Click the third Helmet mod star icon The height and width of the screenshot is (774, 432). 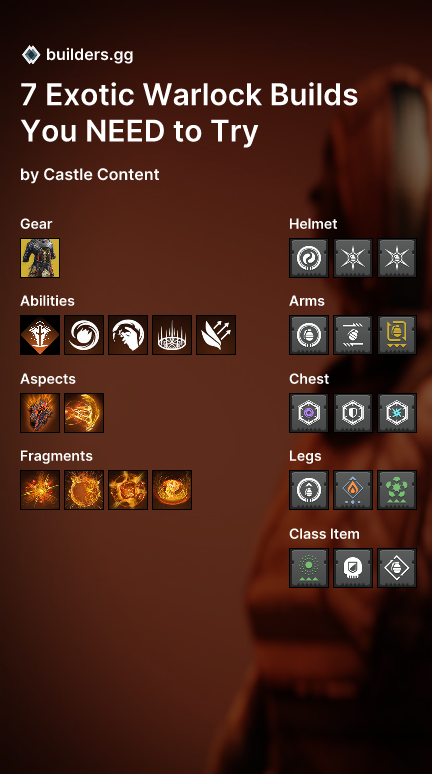(x=397, y=258)
